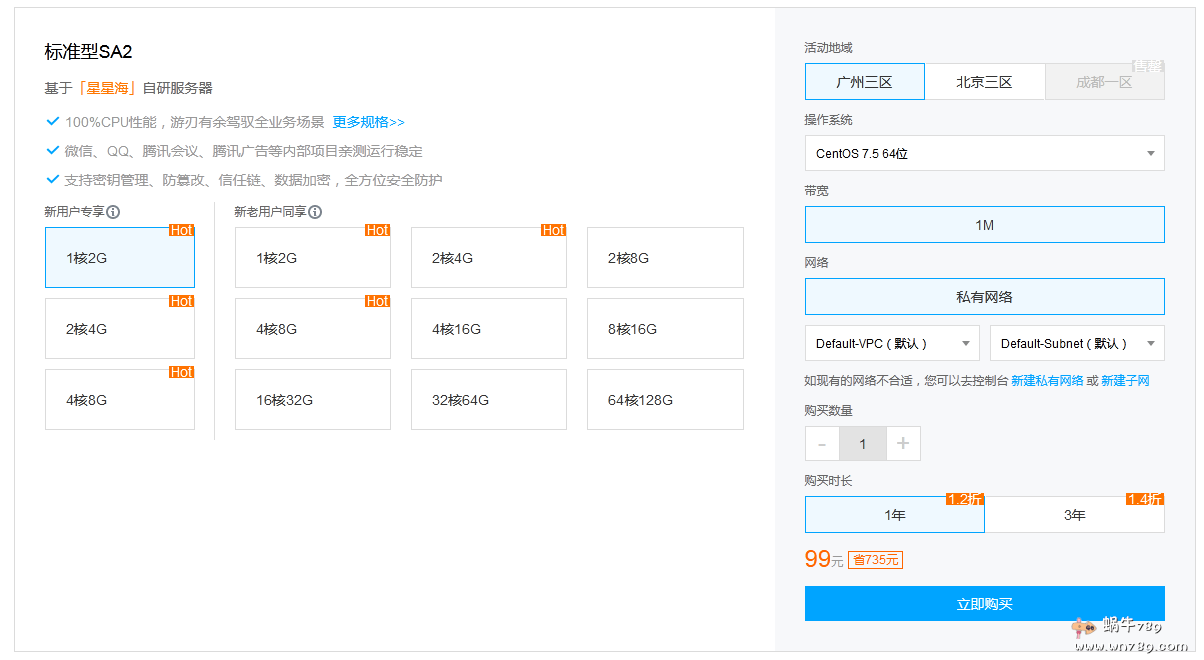The width and height of the screenshot is (1204, 660).
Task: Choose 3年 purchase duration
Action: click(1074, 515)
